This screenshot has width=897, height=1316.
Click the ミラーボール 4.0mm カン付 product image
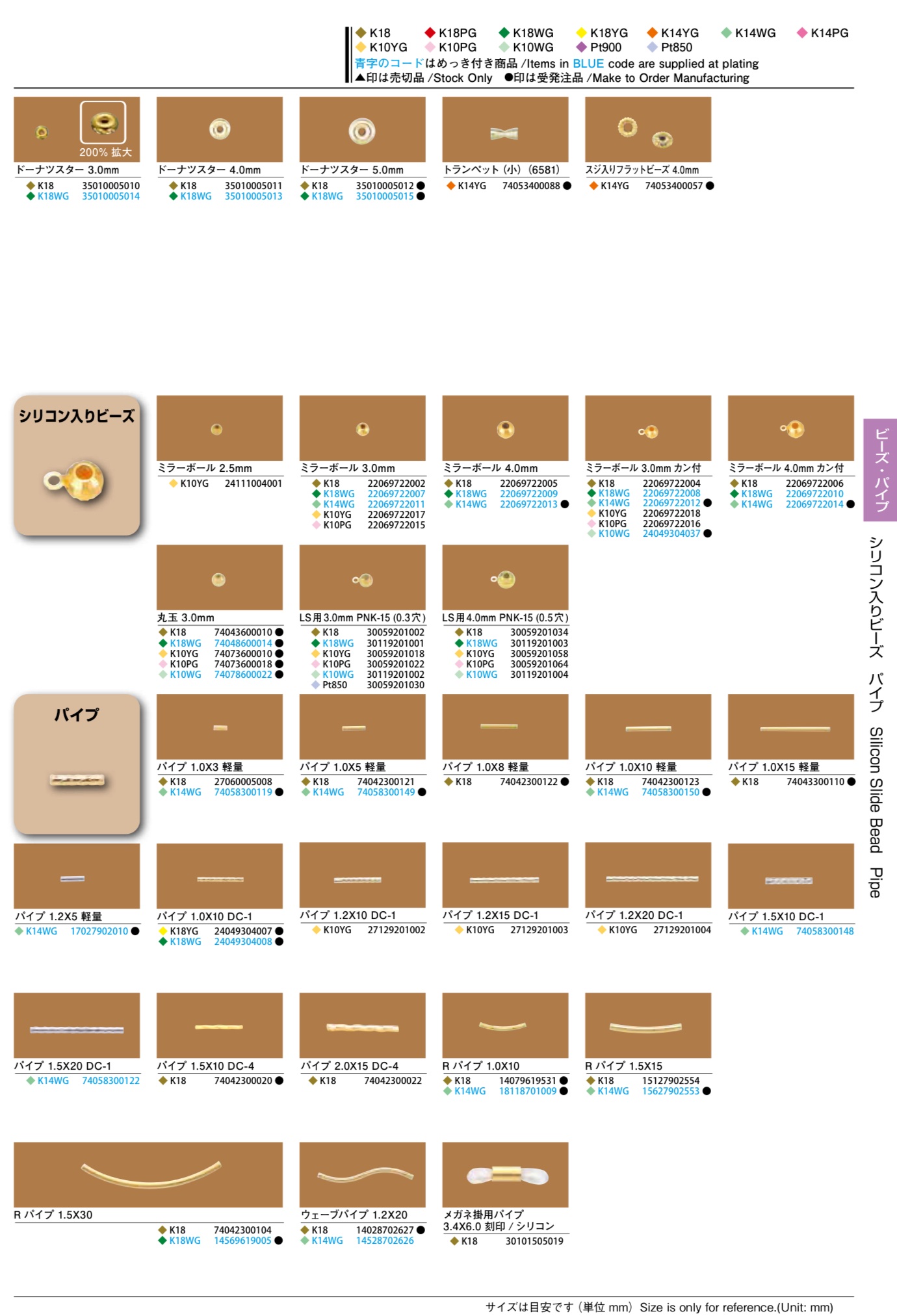tap(790, 428)
